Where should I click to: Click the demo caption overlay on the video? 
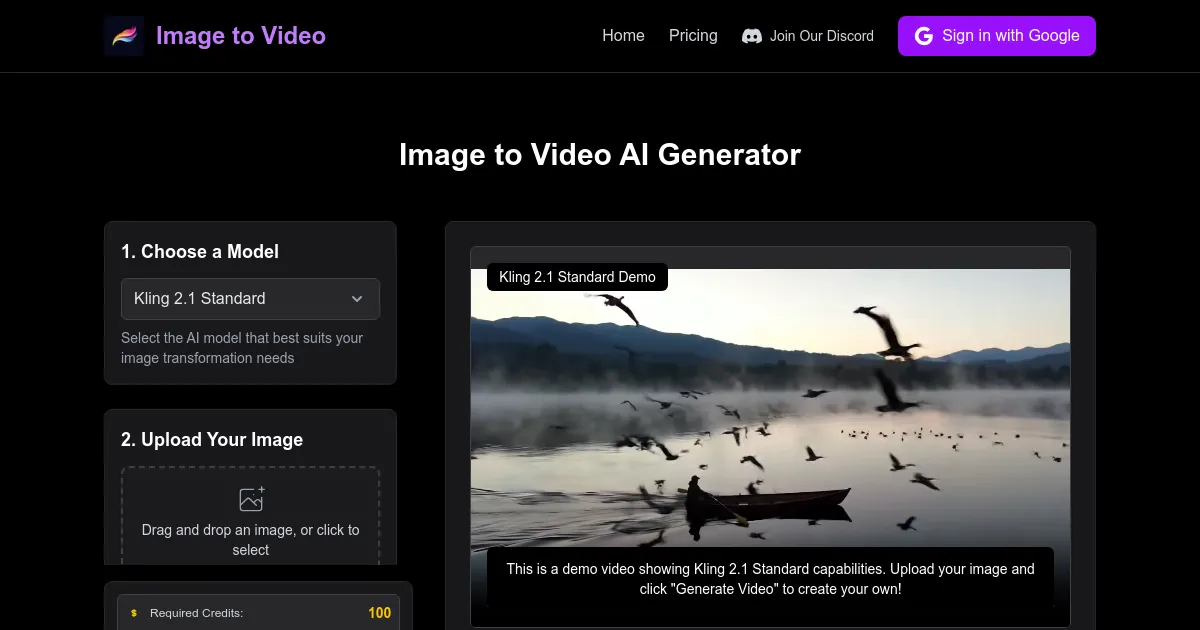[x=771, y=578]
